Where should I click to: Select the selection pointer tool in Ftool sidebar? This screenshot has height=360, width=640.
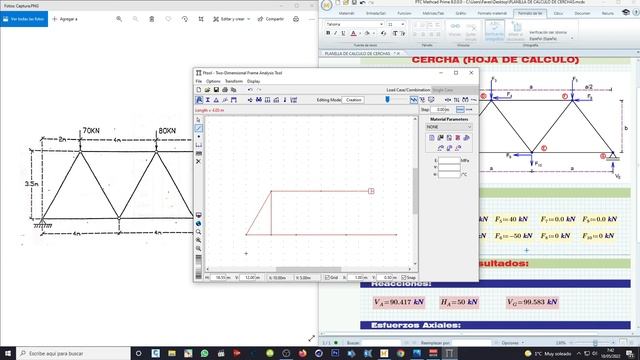(x=199, y=120)
